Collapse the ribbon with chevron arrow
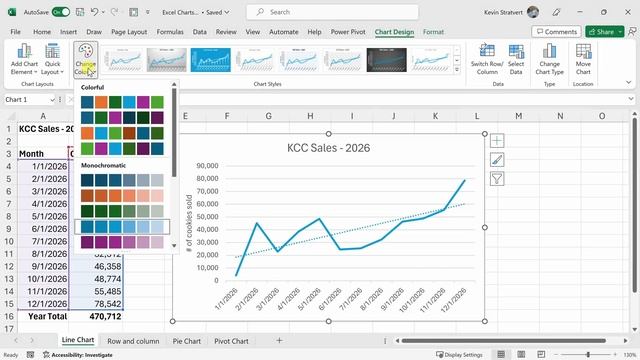 click(629, 82)
